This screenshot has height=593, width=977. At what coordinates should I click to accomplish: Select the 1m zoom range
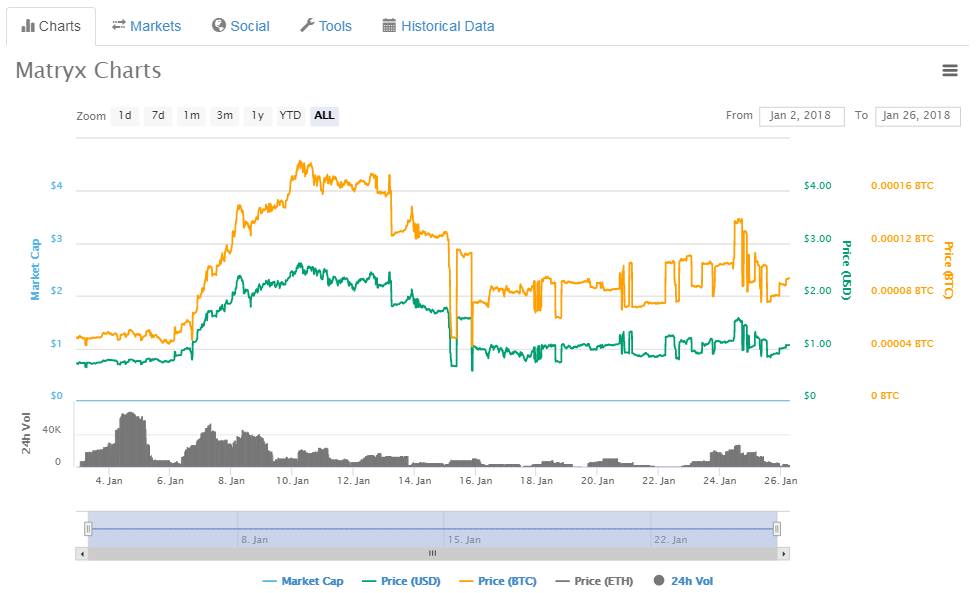(x=191, y=116)
